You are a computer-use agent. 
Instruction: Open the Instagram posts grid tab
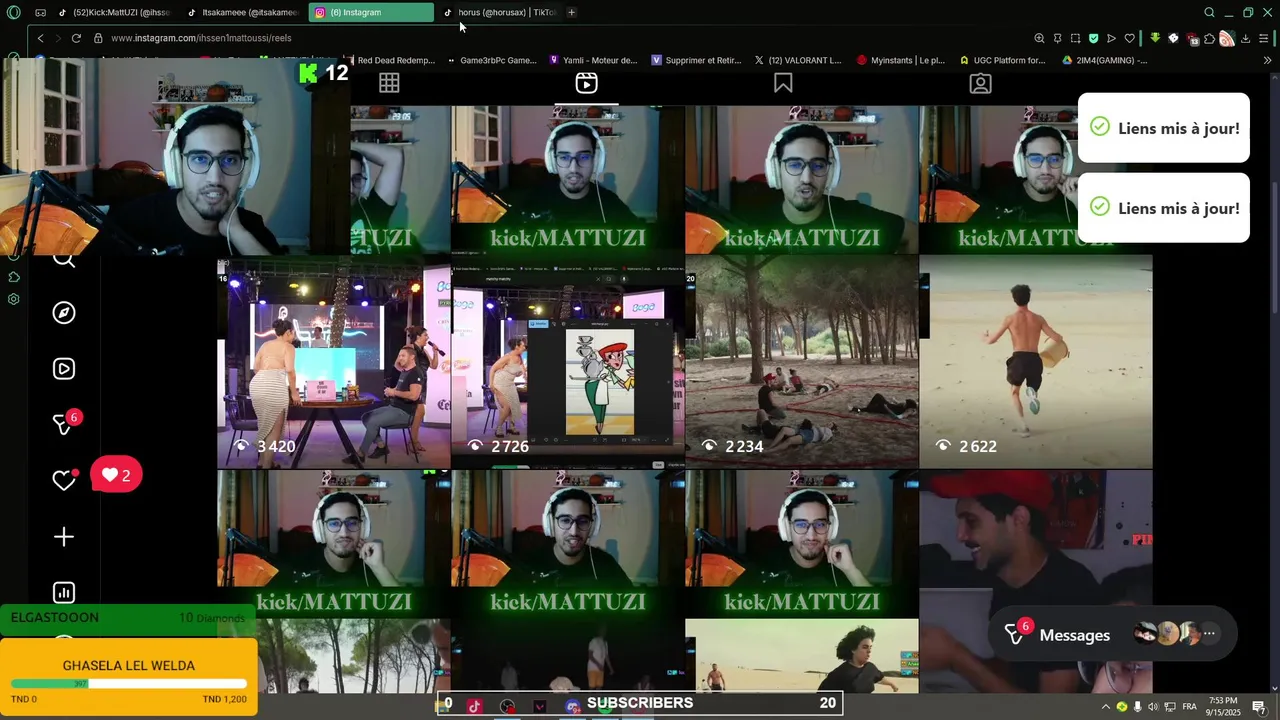pyautogui.click(x=389, y=83)
